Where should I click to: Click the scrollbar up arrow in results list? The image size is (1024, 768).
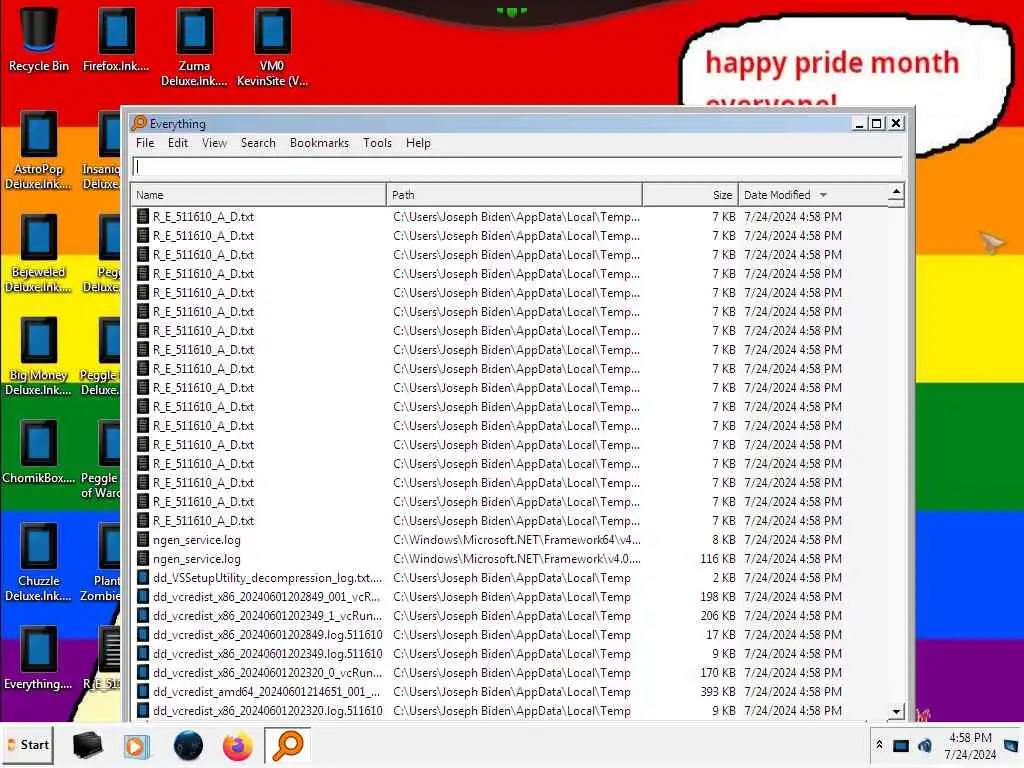pyautogui.click(x=896, y=191)
